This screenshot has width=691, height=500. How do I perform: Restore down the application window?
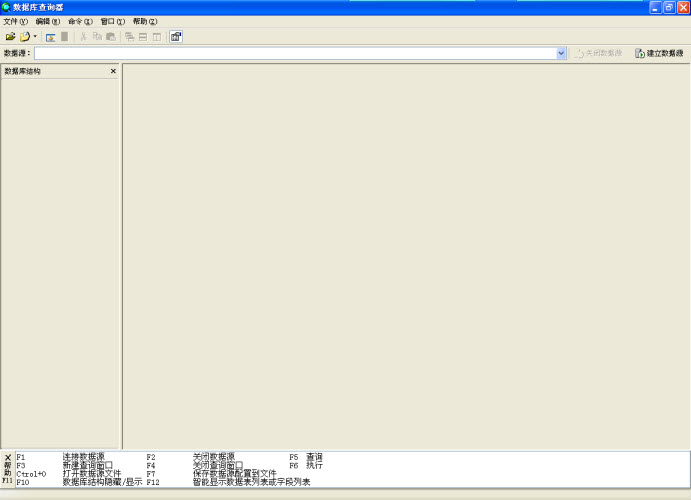point(668,7)
